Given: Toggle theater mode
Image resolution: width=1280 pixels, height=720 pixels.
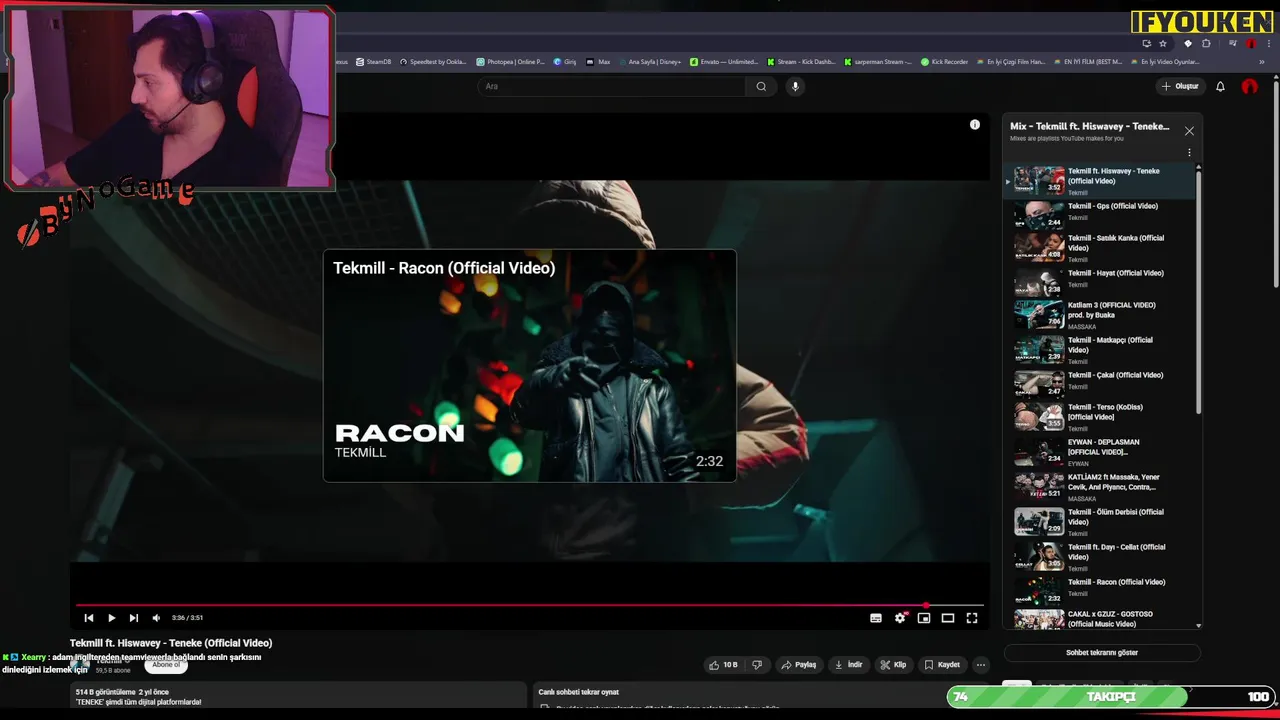Looking at the screenshot, I should click(948, 618).
